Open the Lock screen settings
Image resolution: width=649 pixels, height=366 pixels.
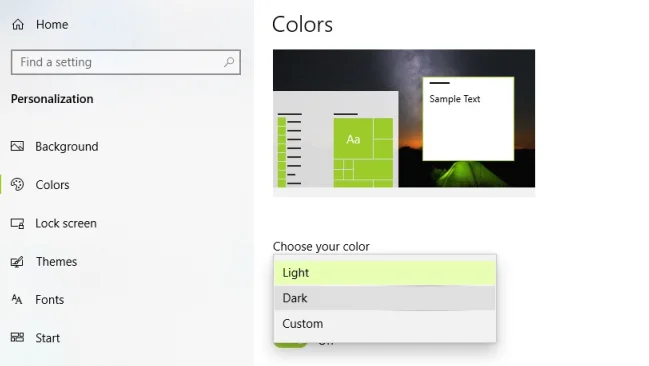66,224
